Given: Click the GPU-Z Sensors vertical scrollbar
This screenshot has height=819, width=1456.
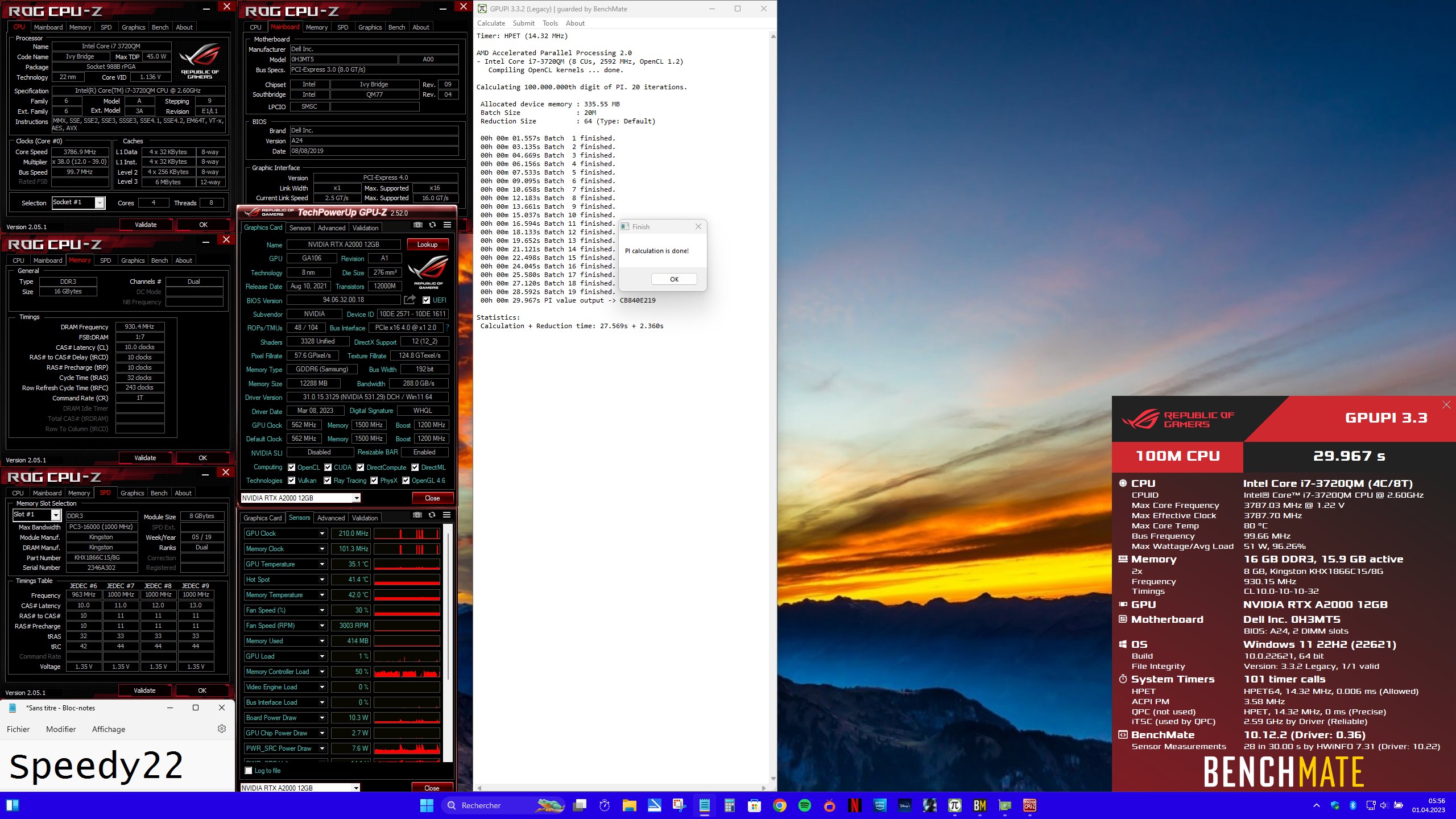Looking at the screenshot, I should point(449,643).
